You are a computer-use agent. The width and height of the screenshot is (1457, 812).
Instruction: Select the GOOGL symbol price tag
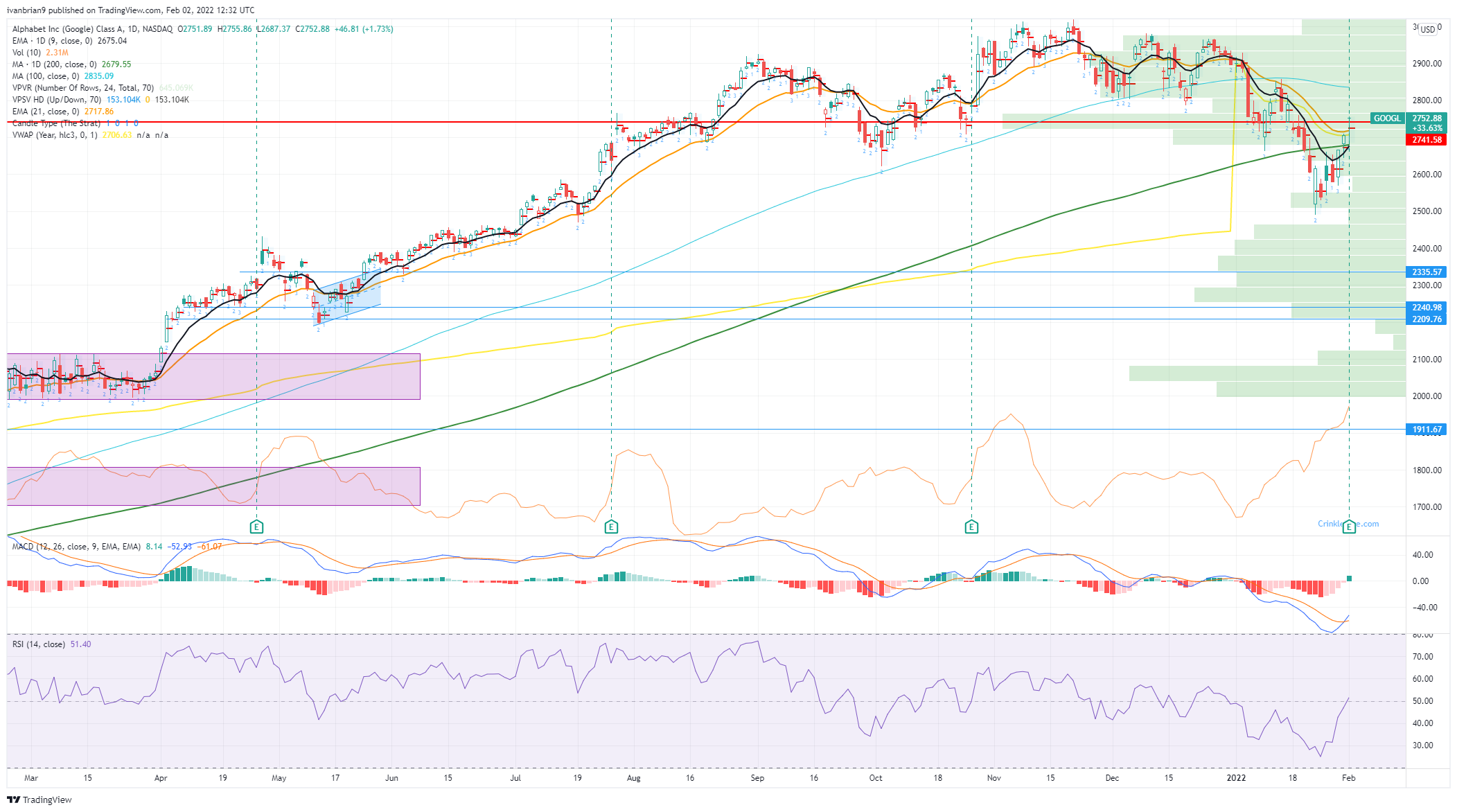pos(1387,118)
